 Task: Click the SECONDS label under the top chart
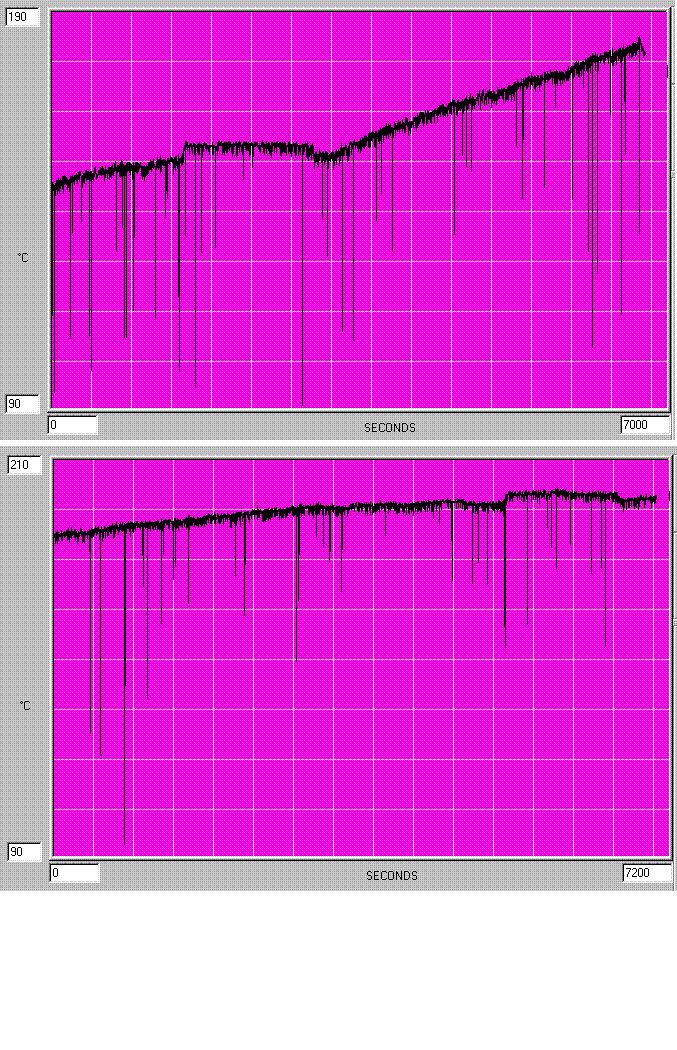[389, 428]
